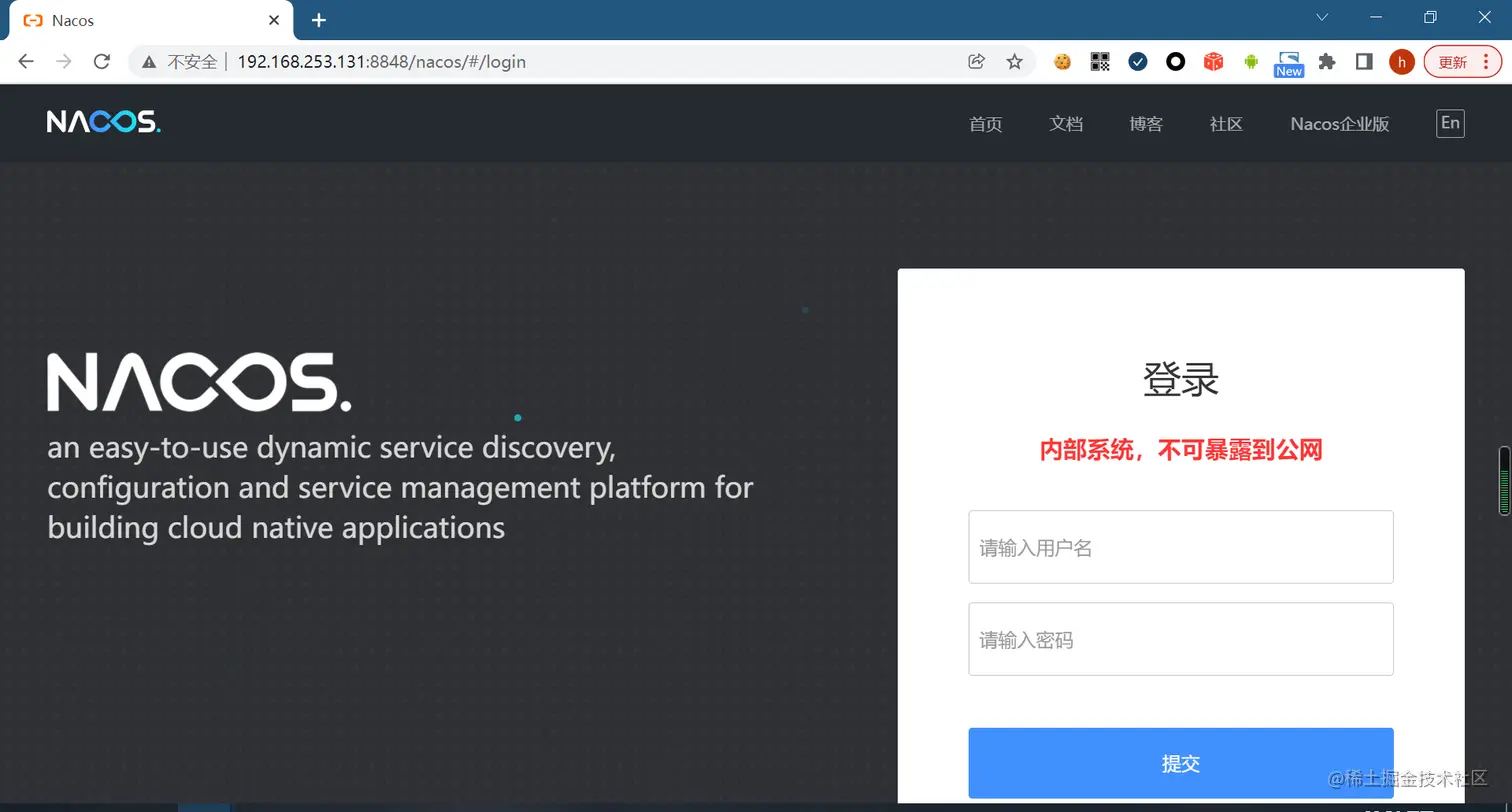Go to 首页 in the navigation
This screenshot has height=812, width=1512.
click(986, 124)
